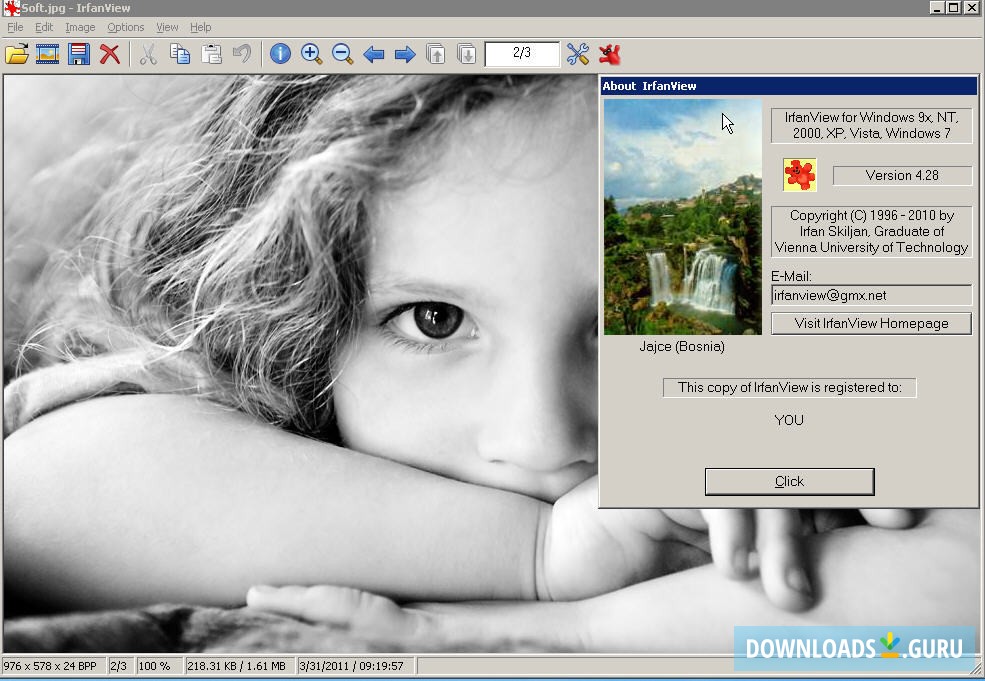This screenshot has width=985, height=681.
Task: Go to next image with right arrow
Action: pos(405,55)
